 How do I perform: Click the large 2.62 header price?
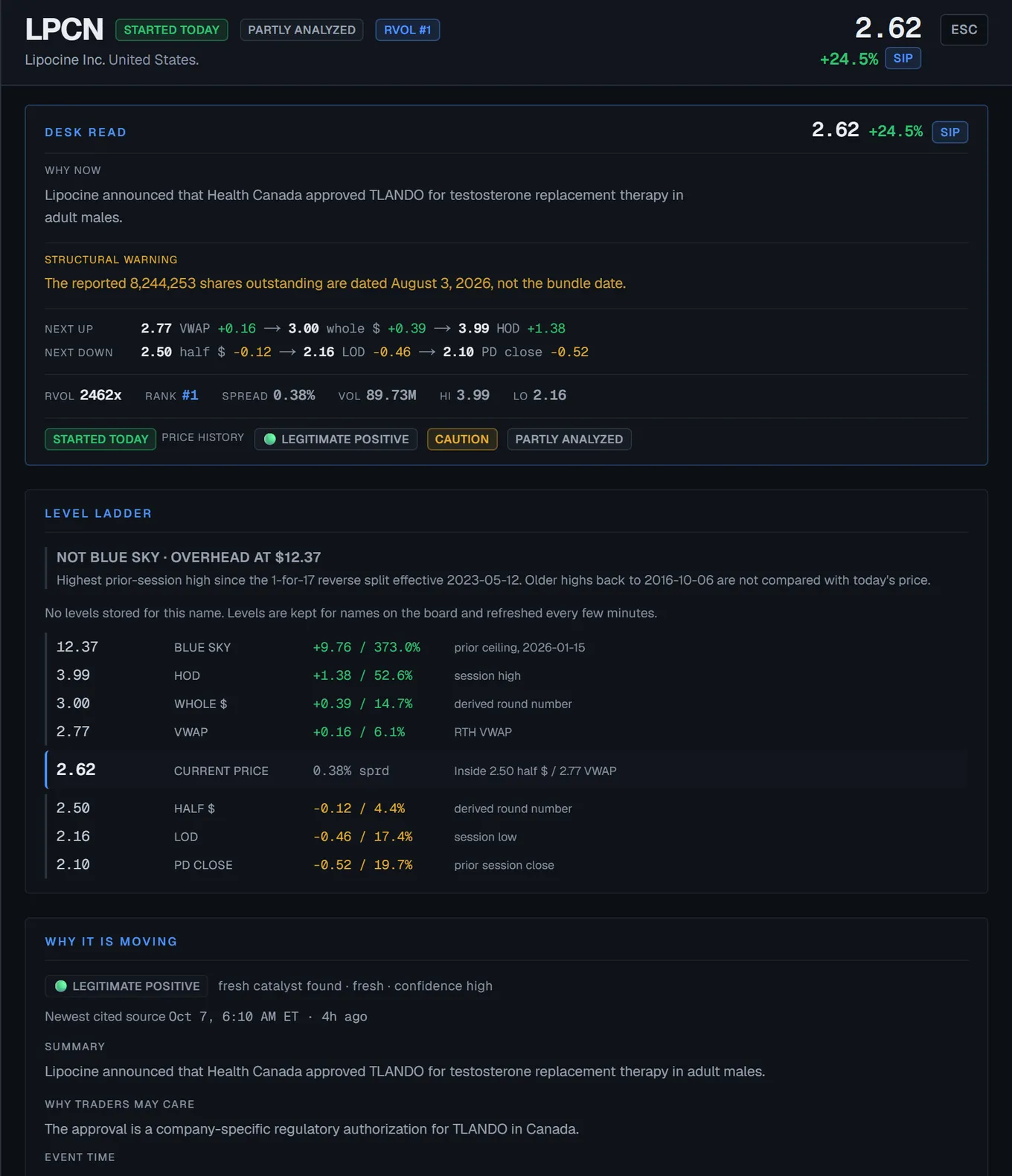pos(888,28)
